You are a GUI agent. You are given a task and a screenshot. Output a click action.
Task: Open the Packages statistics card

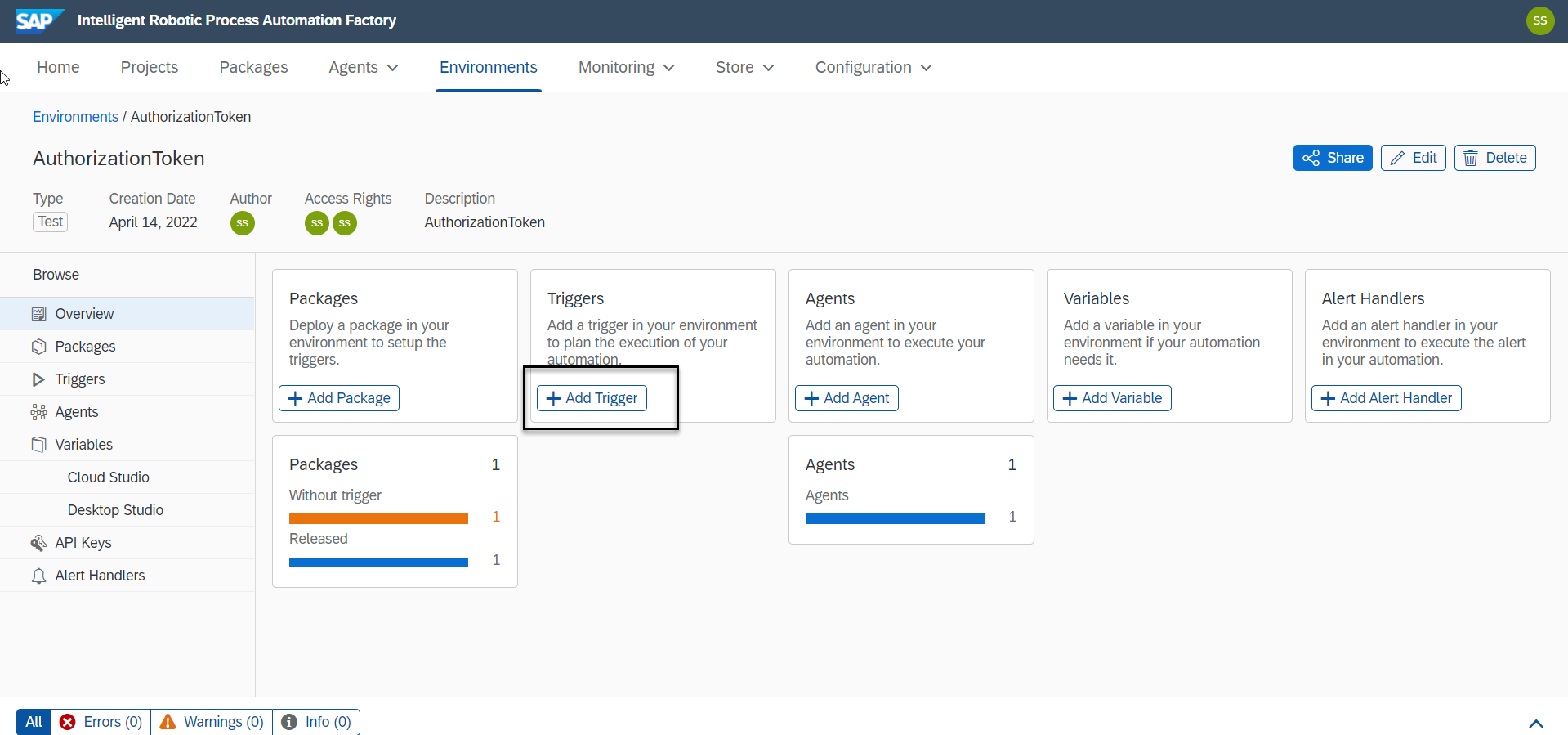(x=395, y=511)
